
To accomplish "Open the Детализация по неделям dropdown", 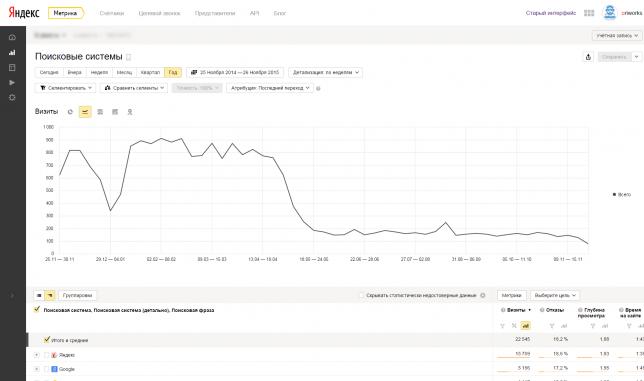I will (x=325, y=72).
